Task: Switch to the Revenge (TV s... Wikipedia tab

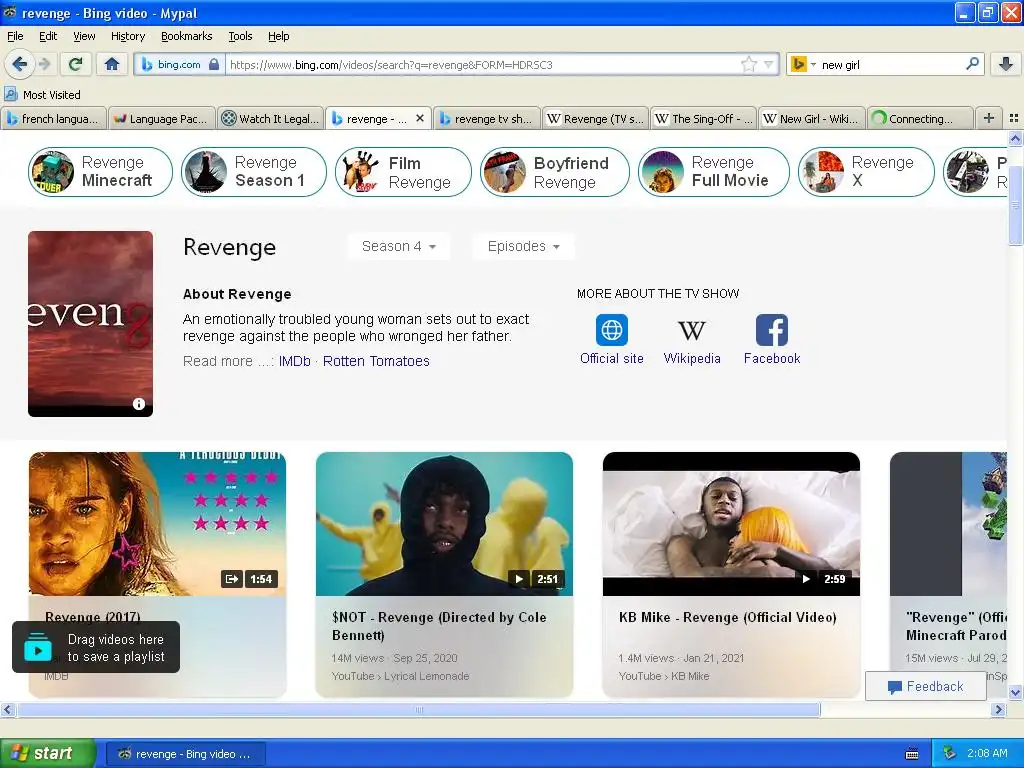Action: tap(595, 118)
